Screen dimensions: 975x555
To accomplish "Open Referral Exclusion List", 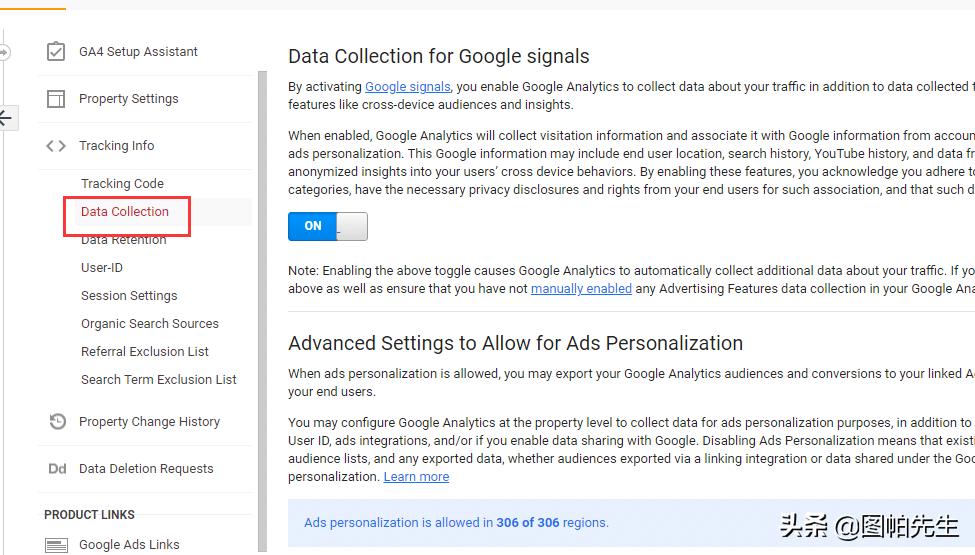I will coord(145,352).
